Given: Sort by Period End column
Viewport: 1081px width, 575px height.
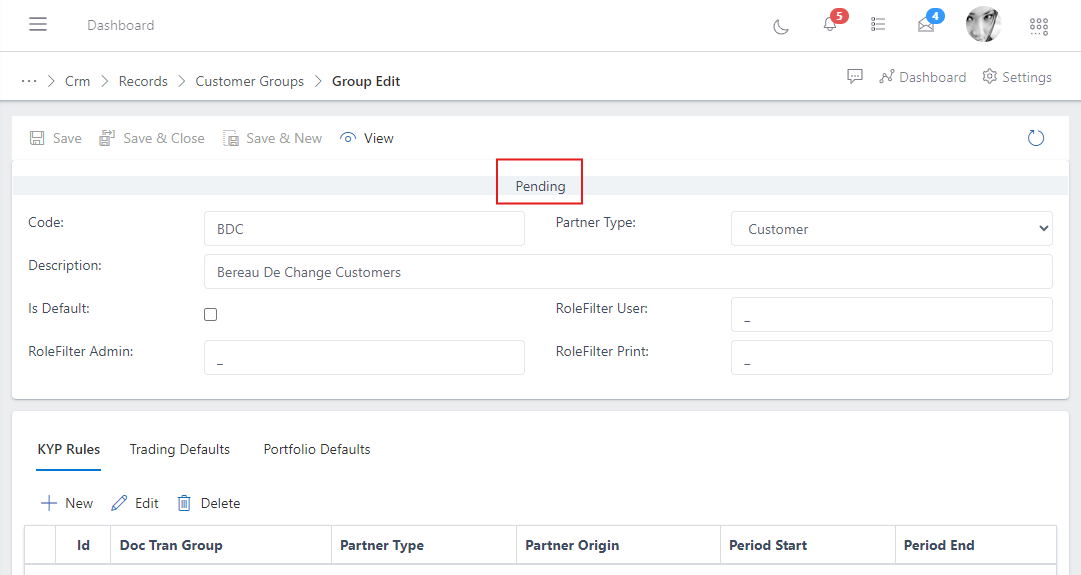Looking at the screenshot, I should pos(976,545).
